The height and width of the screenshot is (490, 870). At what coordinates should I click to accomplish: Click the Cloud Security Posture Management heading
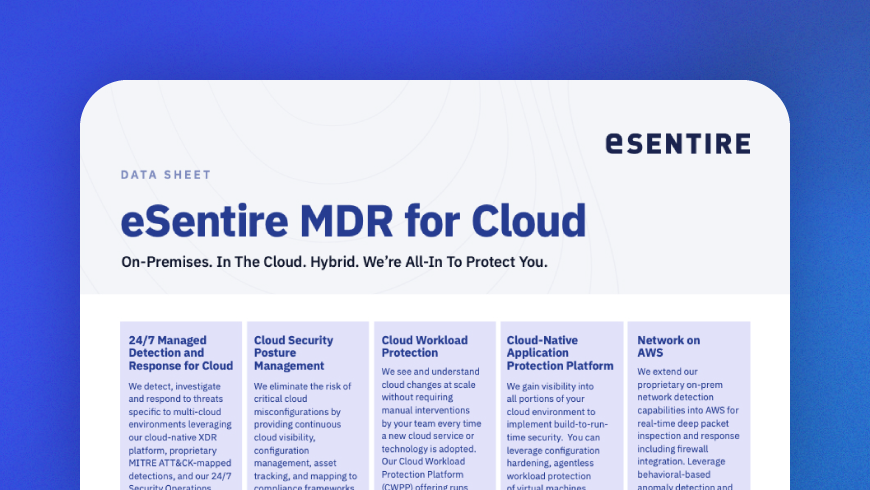click(x=293, y=353)
